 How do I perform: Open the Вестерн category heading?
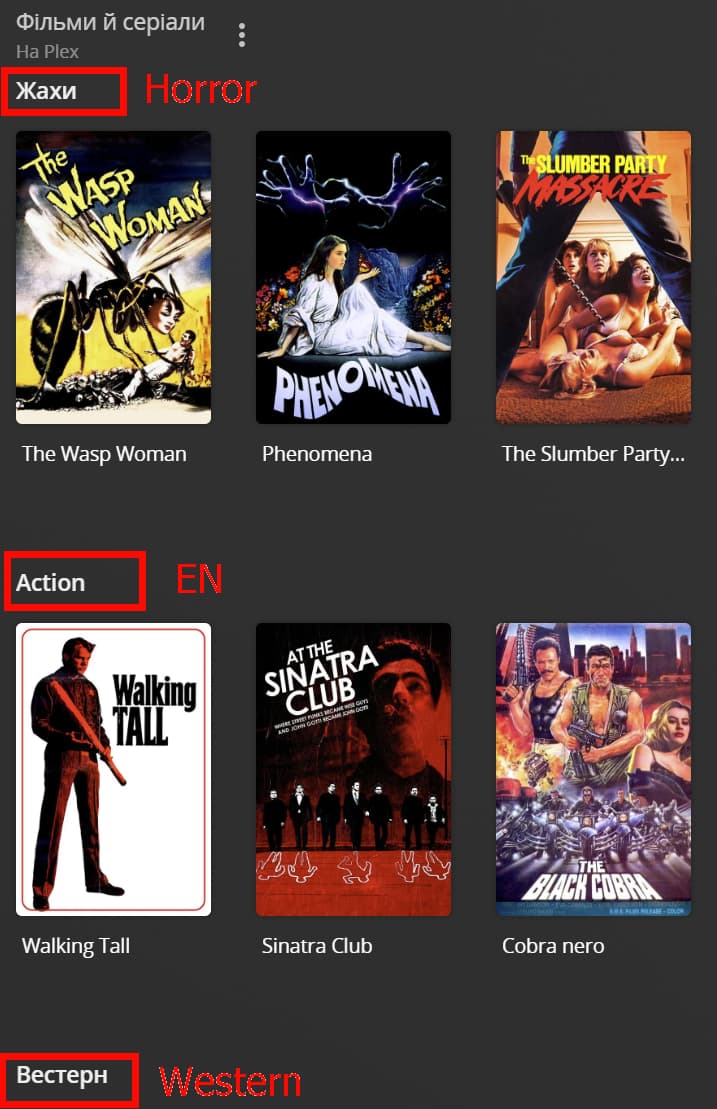click(62, 1075)
